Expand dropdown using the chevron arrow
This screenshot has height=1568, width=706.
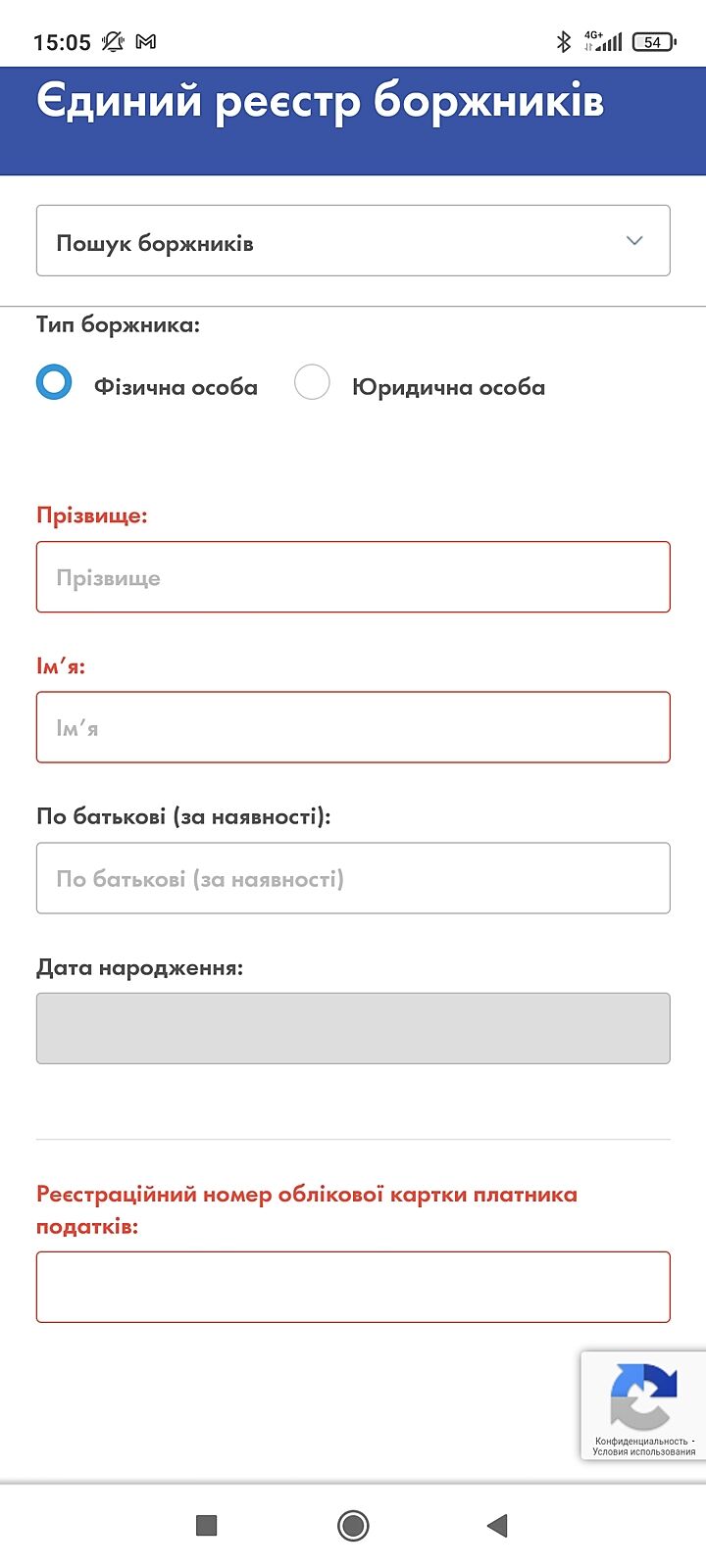(x=634, y=241)
